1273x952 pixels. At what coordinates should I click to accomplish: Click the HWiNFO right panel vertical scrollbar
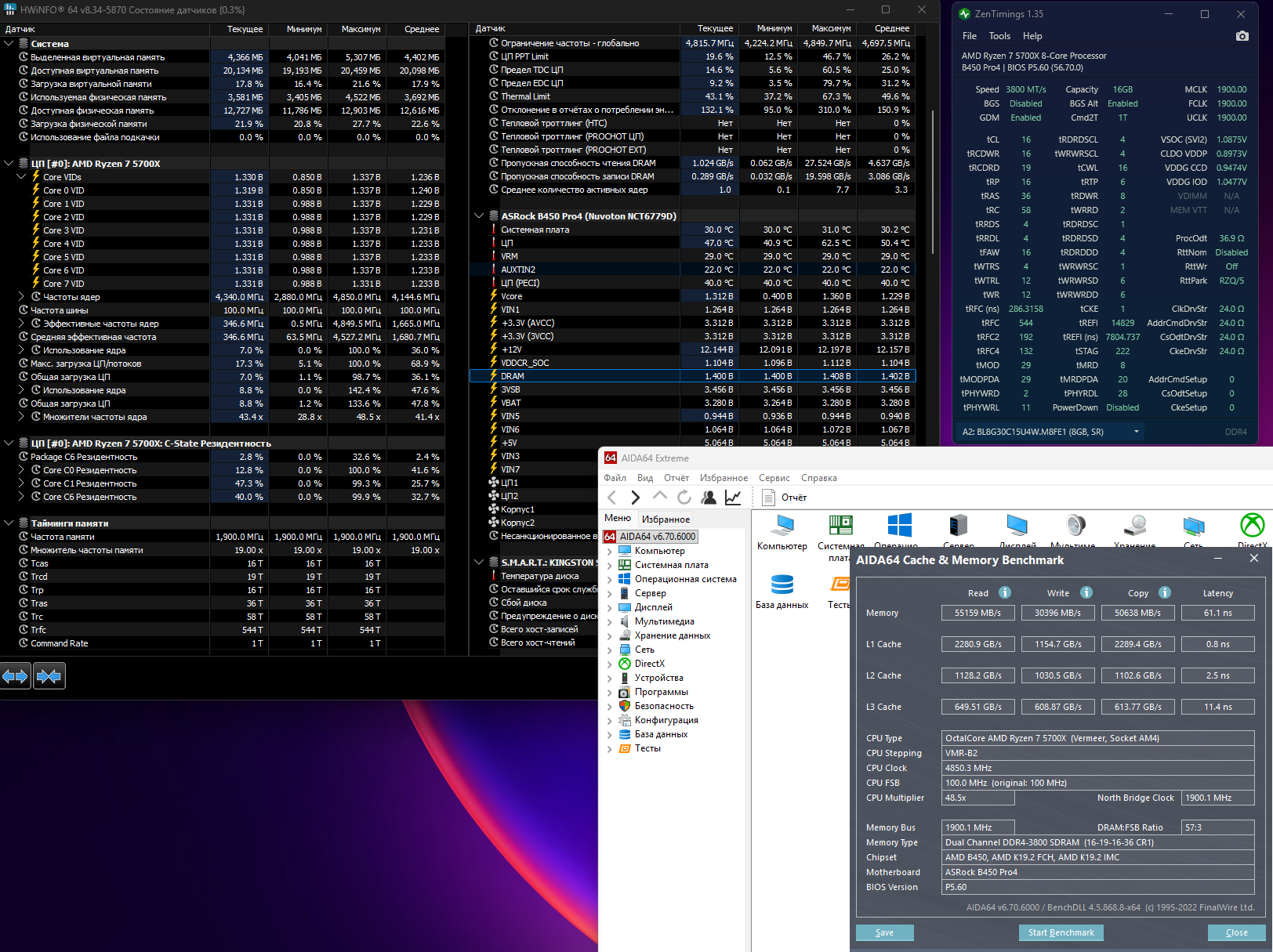[x=932, y=182]
